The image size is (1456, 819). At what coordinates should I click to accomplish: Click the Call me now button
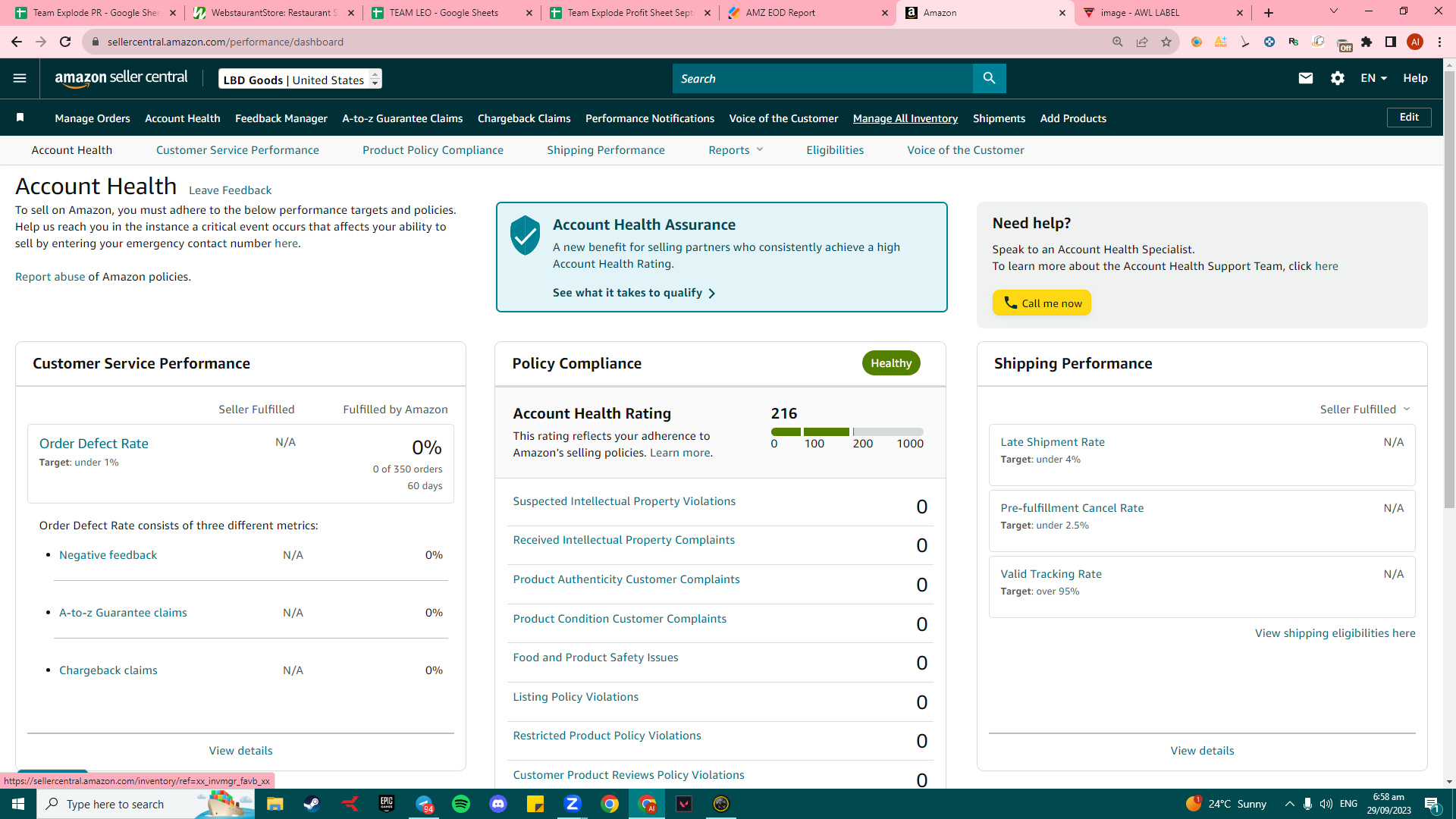point(1042,303)
